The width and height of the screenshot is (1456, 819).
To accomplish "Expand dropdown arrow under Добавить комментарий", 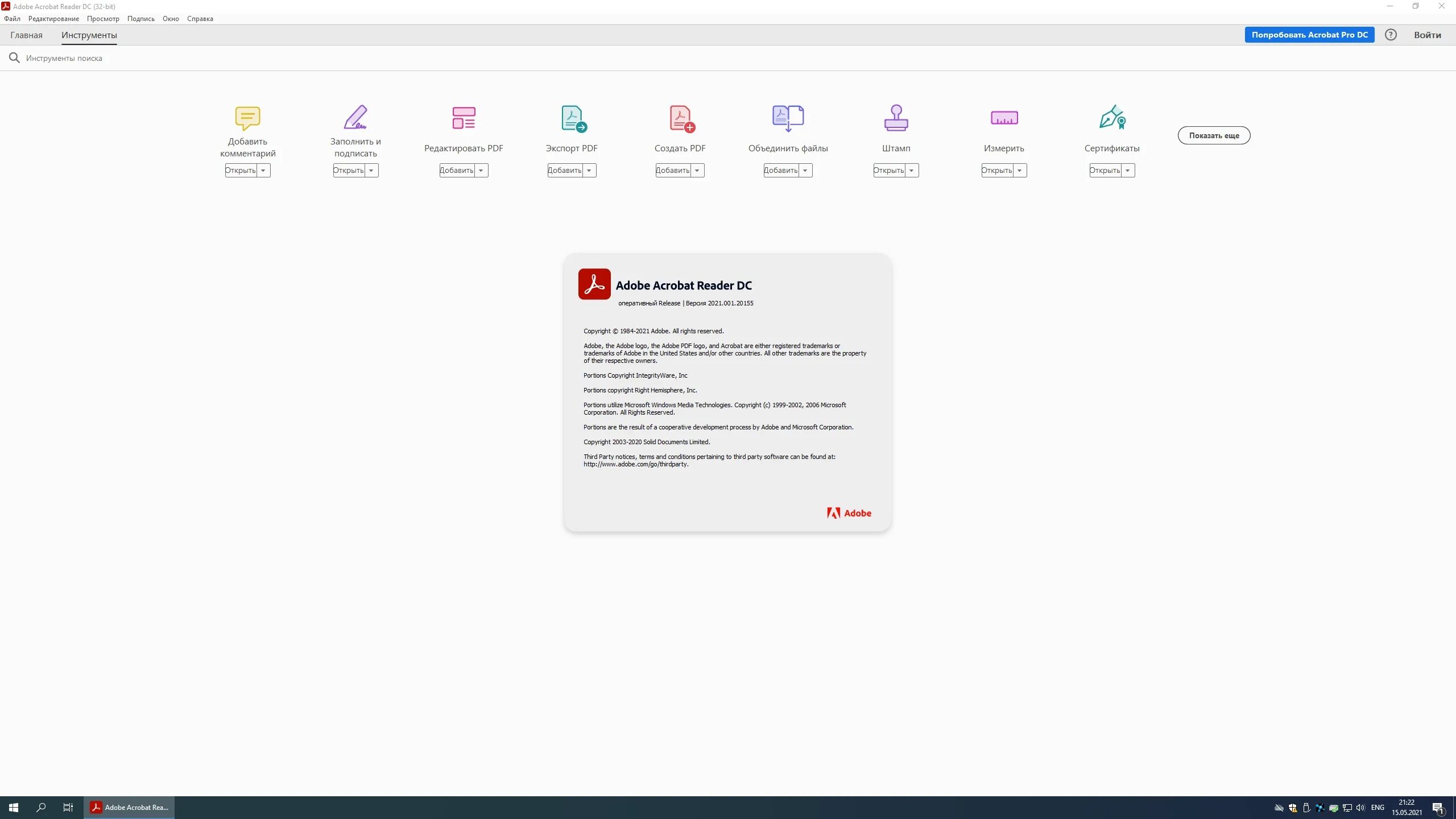I will (263, 171).
